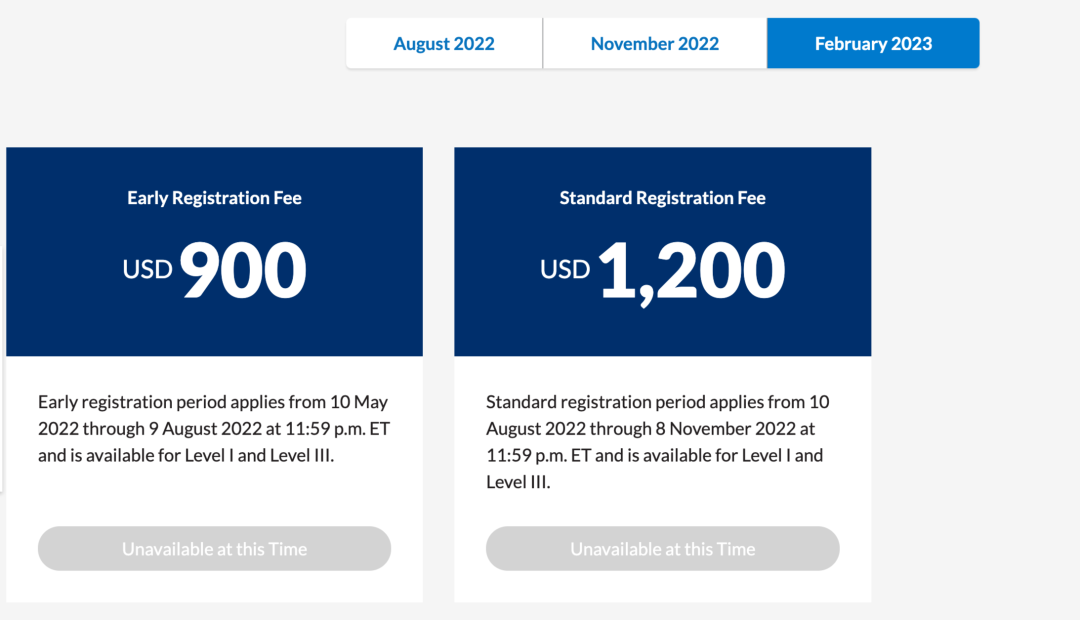Click "Level III." at the end of the standard card text

point(518,482)
